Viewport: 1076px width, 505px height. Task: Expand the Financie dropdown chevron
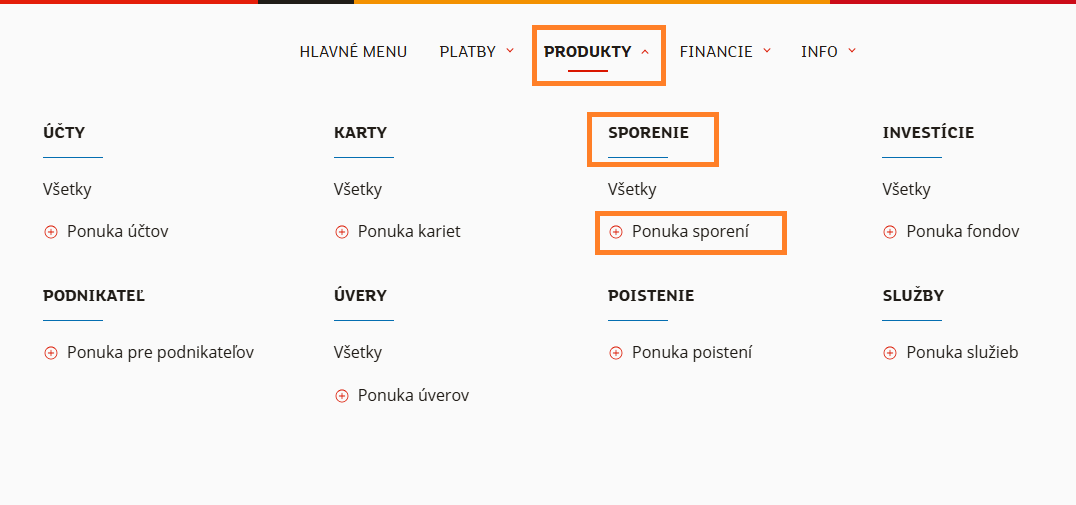[767, 51]
